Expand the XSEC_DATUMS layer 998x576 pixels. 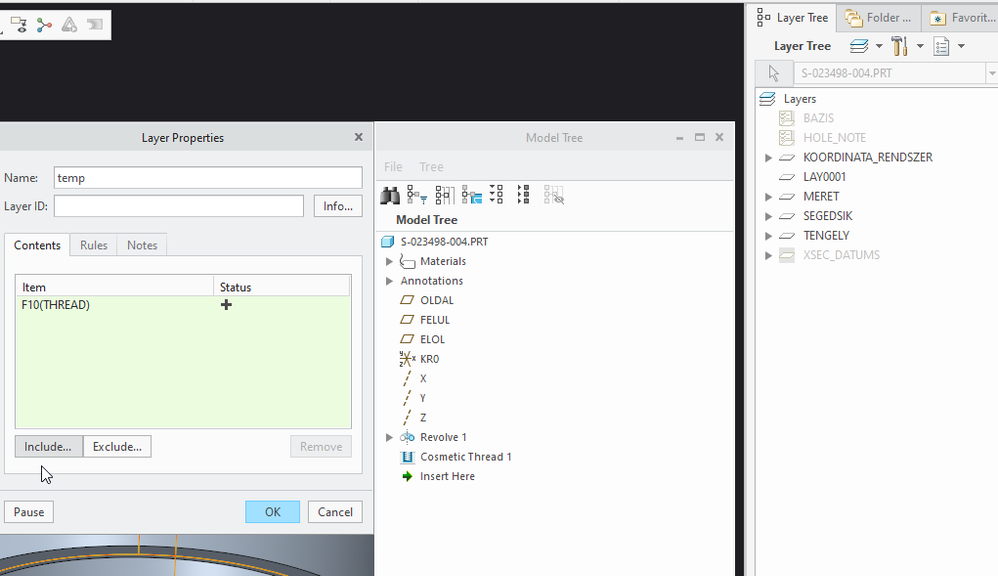[x=768, y=256]
